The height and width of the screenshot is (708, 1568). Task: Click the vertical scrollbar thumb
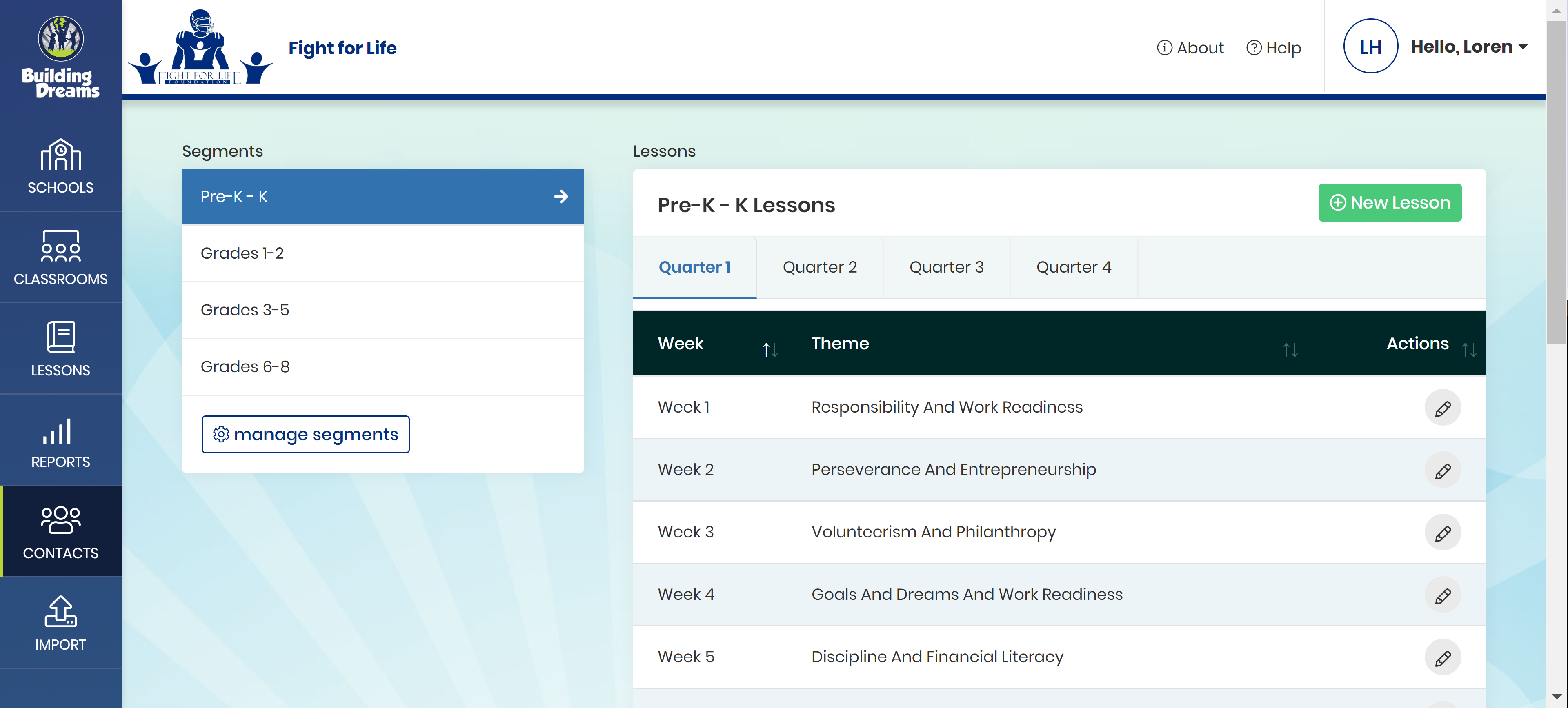(1557, 182)
